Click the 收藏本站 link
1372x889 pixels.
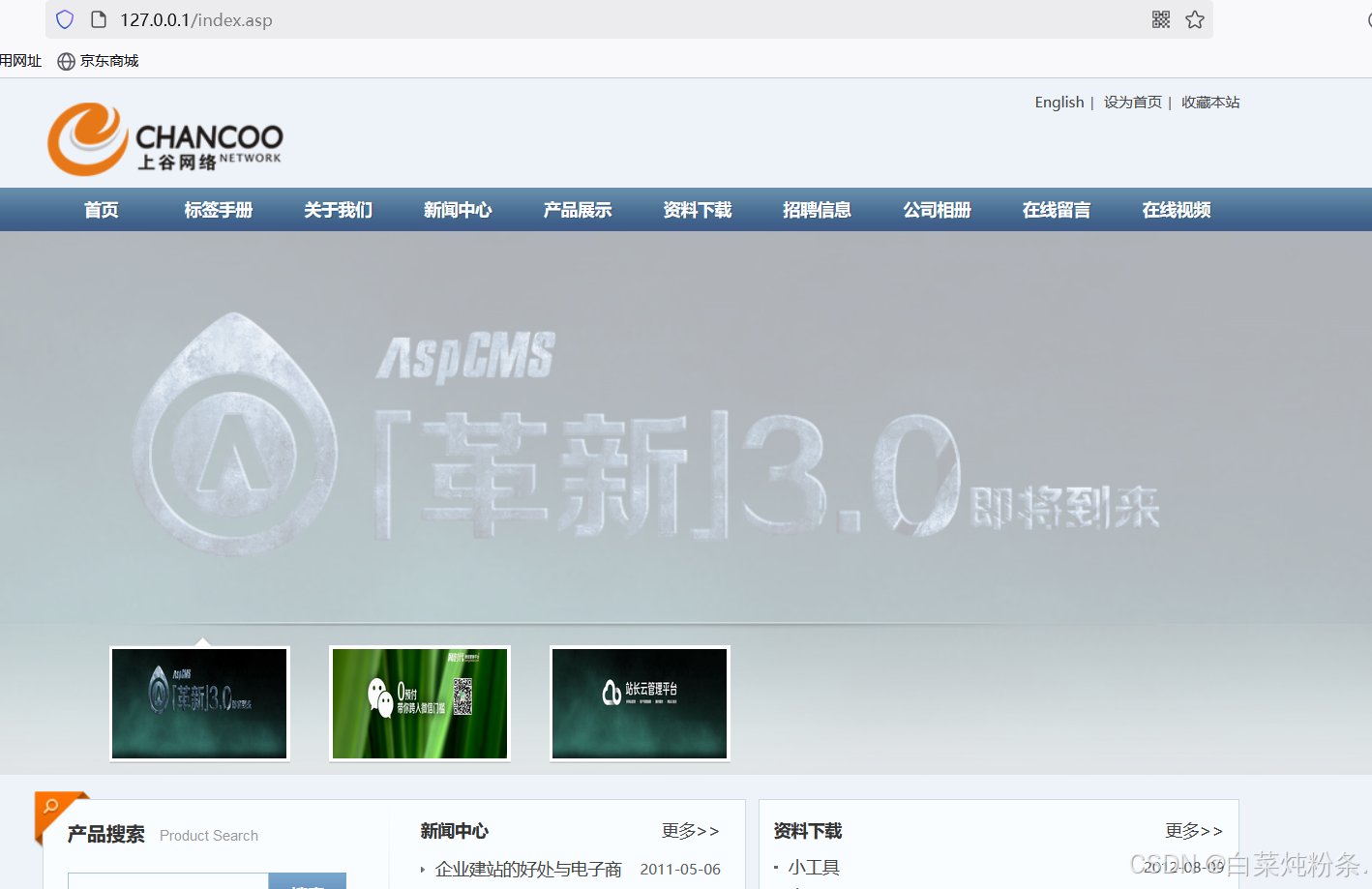coord(1210,103)
